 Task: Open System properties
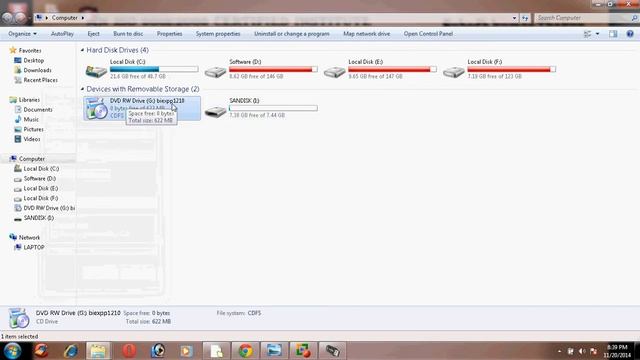click(x=218, y=34)
